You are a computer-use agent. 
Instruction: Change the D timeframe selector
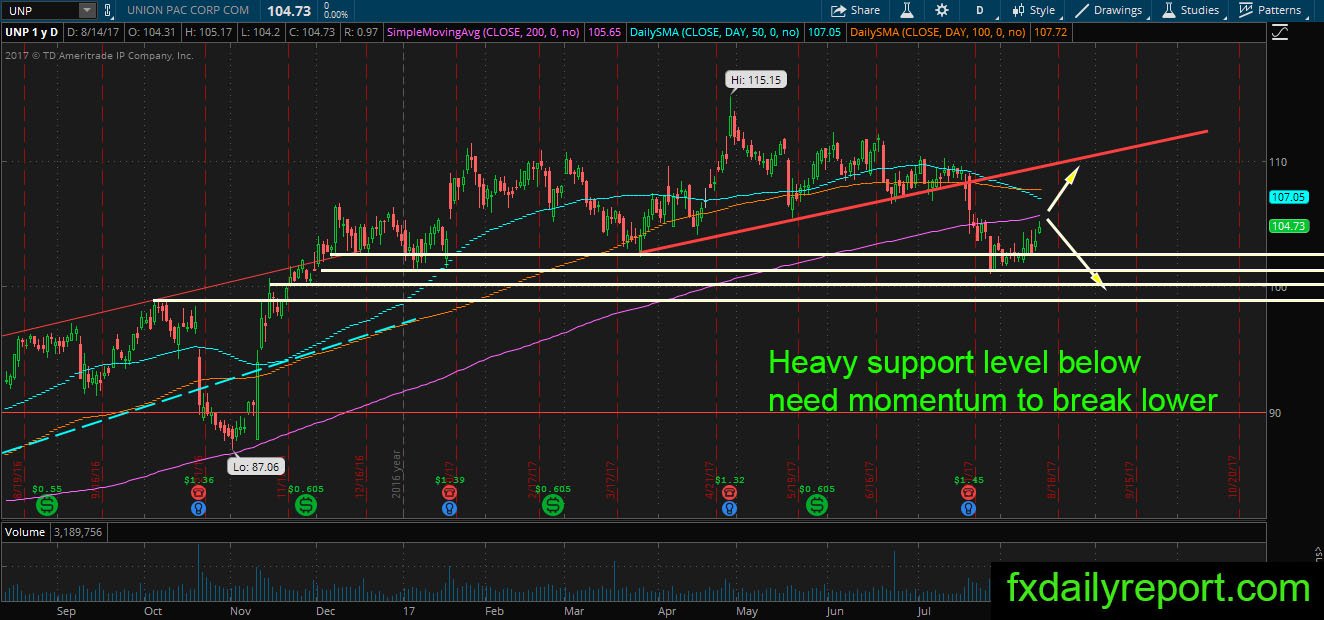[980, 10]
